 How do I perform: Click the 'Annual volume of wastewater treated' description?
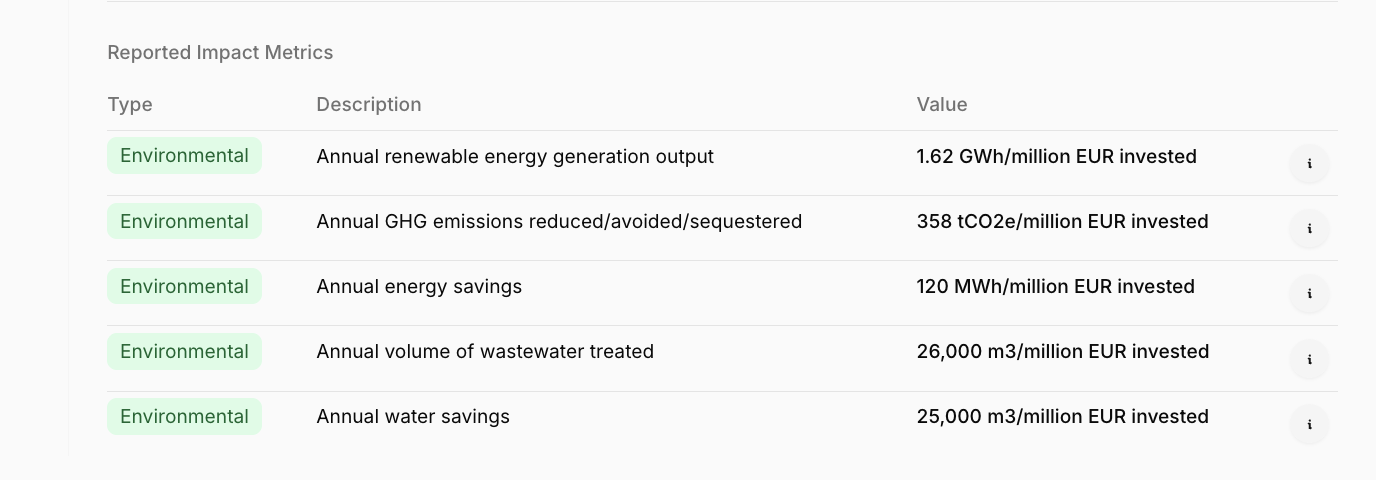(x=485, y=351)
